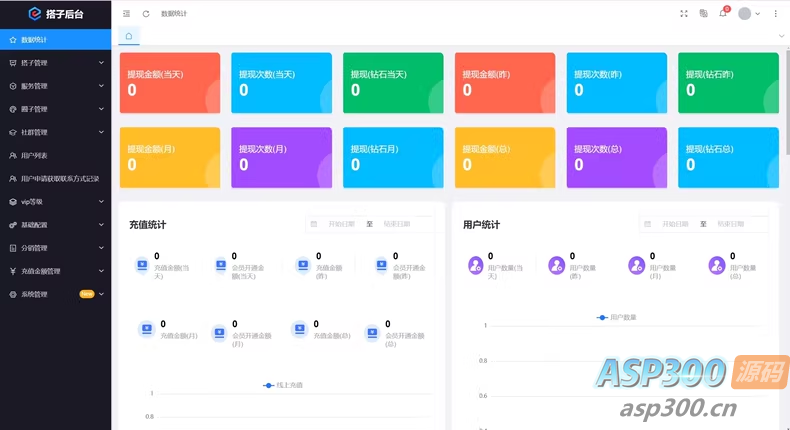Screen dimensions: 790x430
Task: Select the 提现(钻石总) blue card
Action: pyautogui.click(x=729, y=158)
